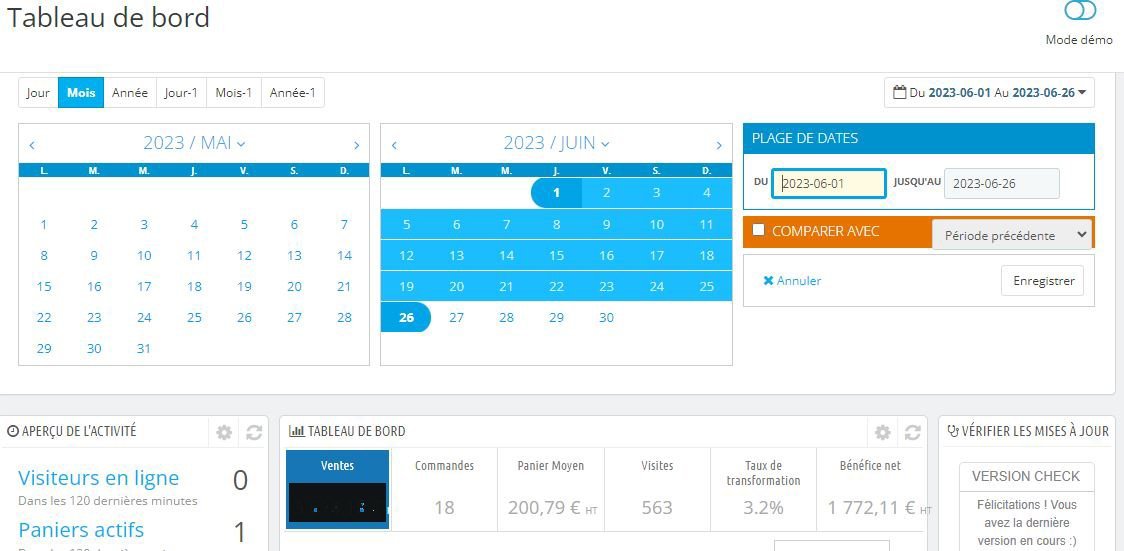Open settings gear of Tableau de bord panel
1124x551 pixels.
pyautogui.click(x=882, y=432)
